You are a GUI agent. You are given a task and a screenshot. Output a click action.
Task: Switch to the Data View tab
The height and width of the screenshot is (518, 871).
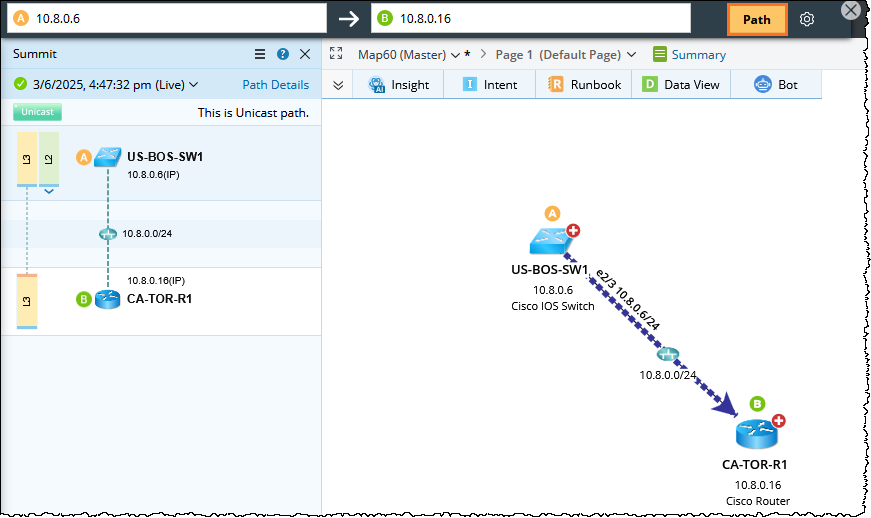pos(681,85)
